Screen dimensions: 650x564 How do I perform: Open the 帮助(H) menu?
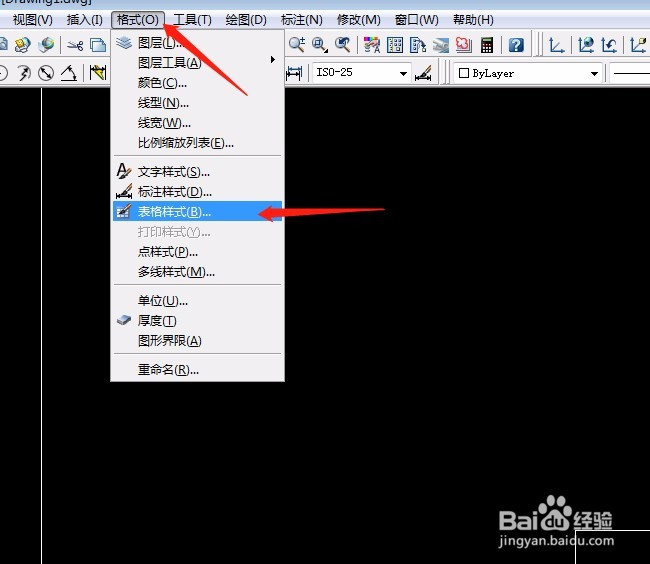point(473,19)
